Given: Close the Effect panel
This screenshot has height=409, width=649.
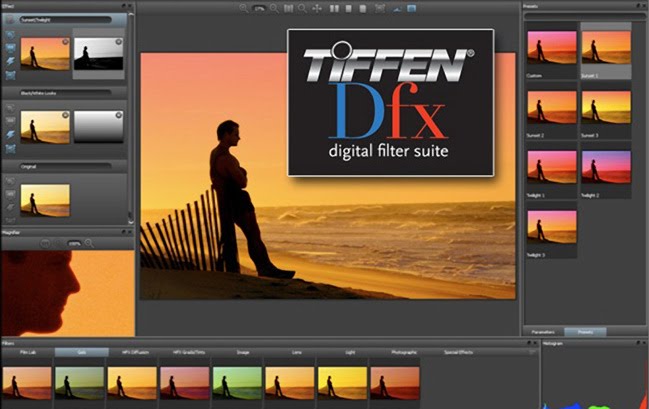Looking at the screenshot, I should pyautogui.click(x=130, y=6).
